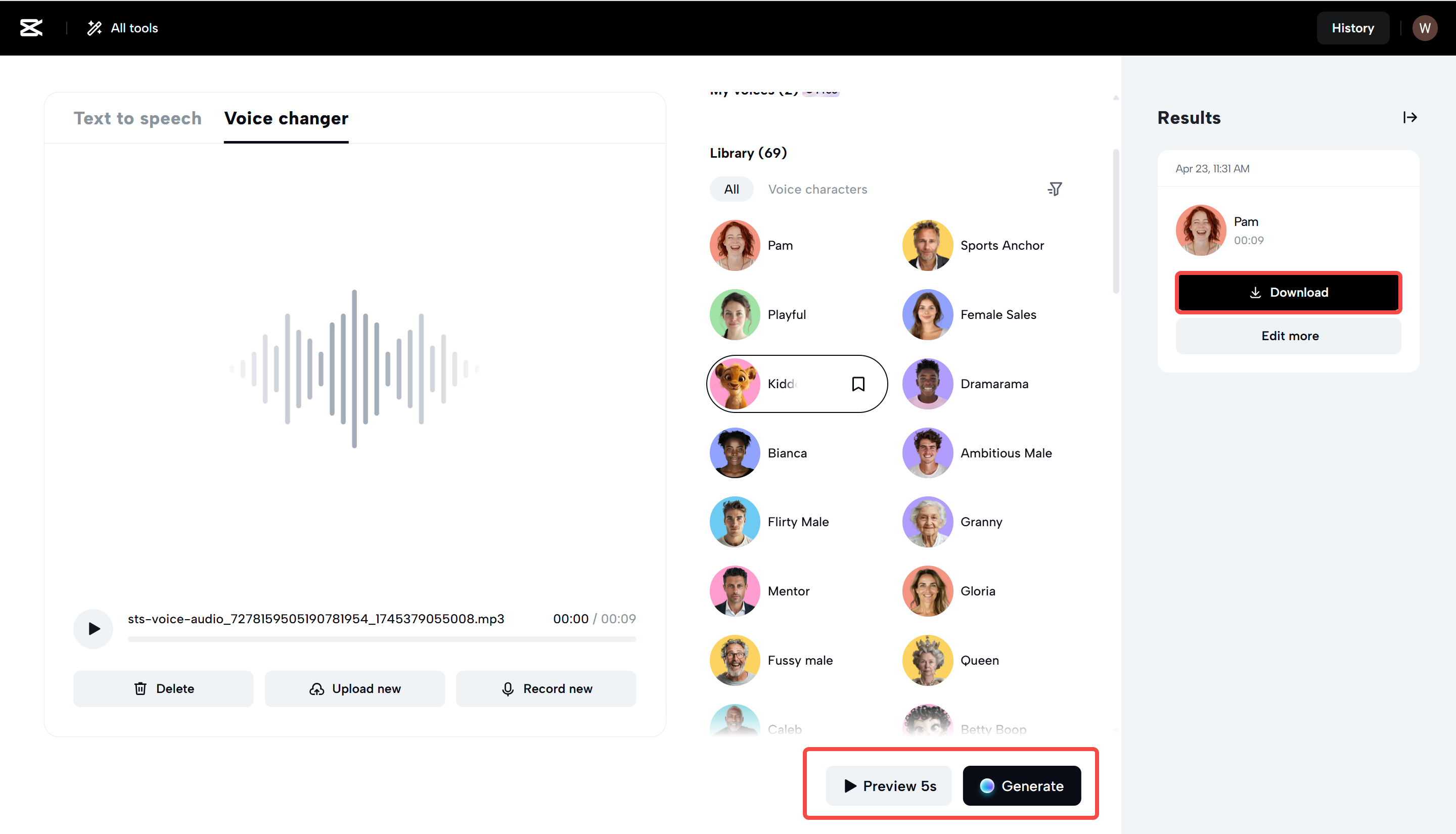Show All voices in library
Image resolution: width=1456 pixels, height=834 pixels.
(731, 189)
